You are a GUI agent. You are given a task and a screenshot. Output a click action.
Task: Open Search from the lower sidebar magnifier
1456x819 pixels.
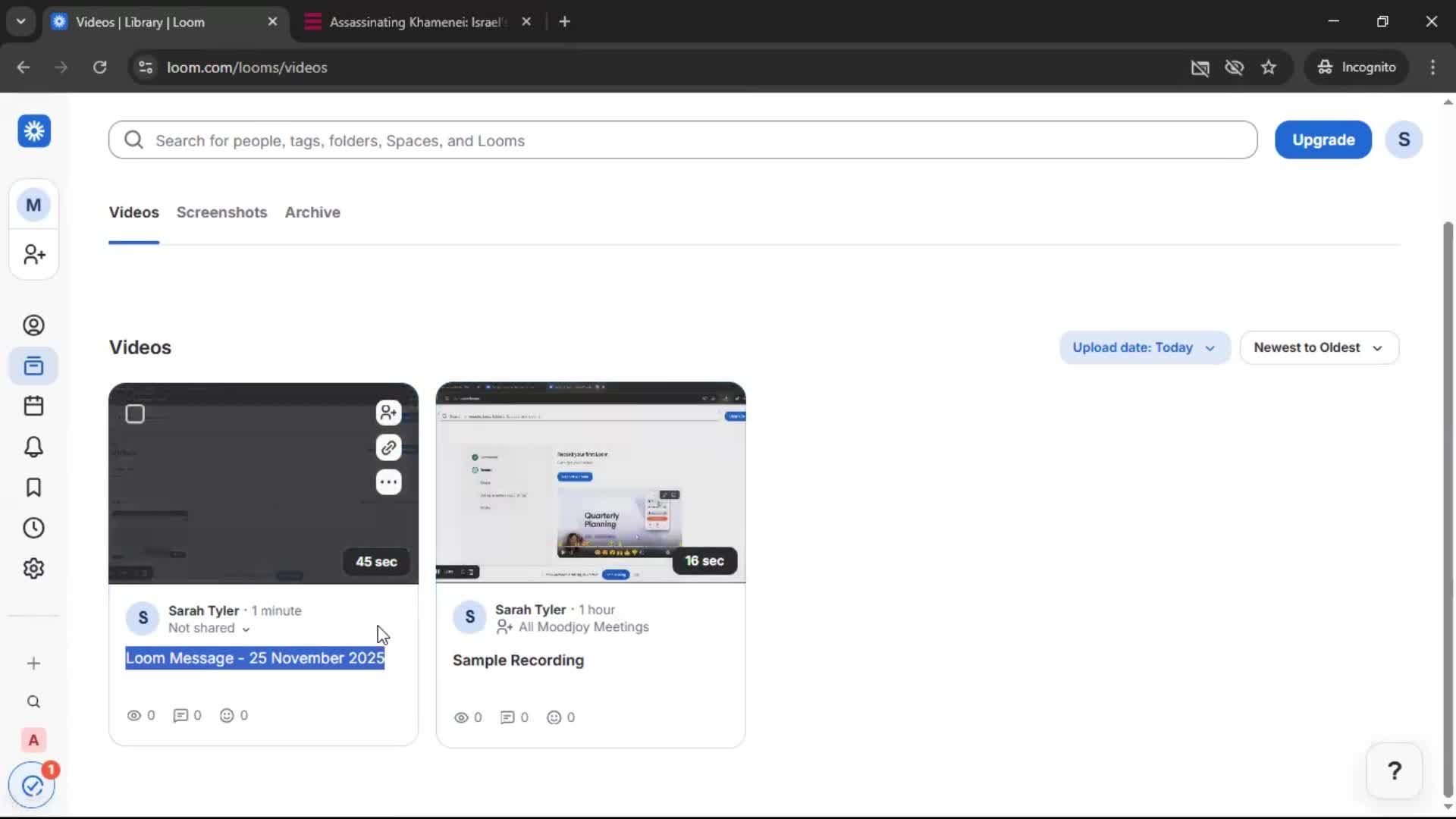coord(33,702)
